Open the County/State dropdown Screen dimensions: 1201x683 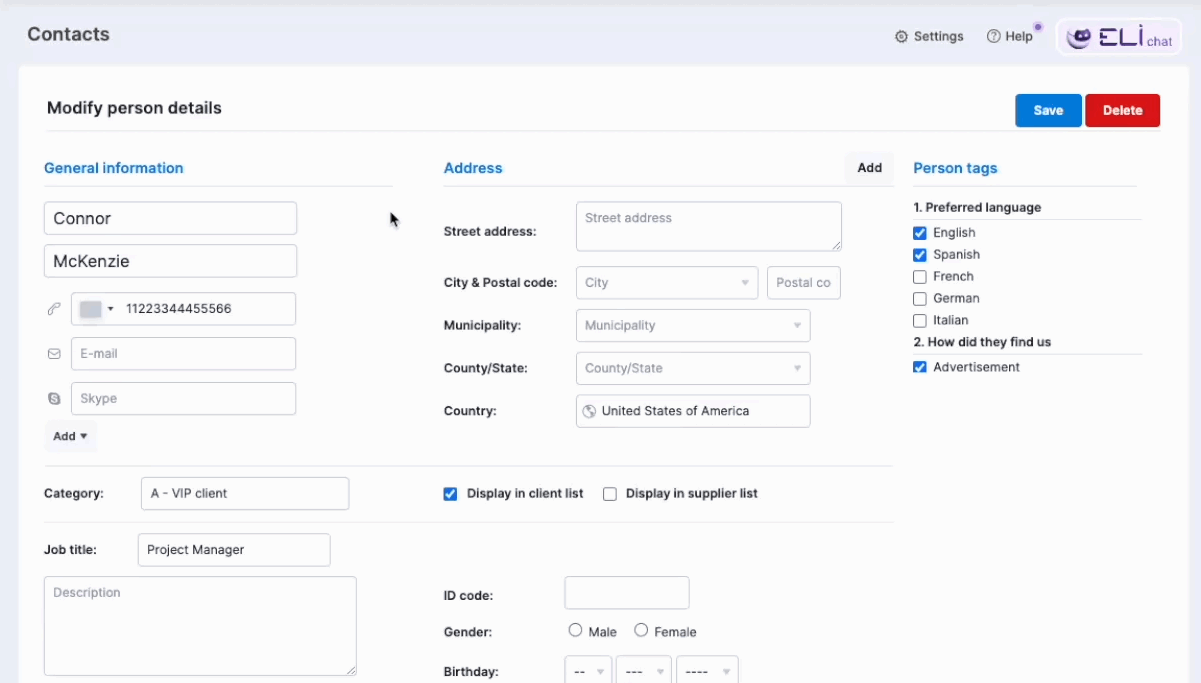[x=693, y=368]
